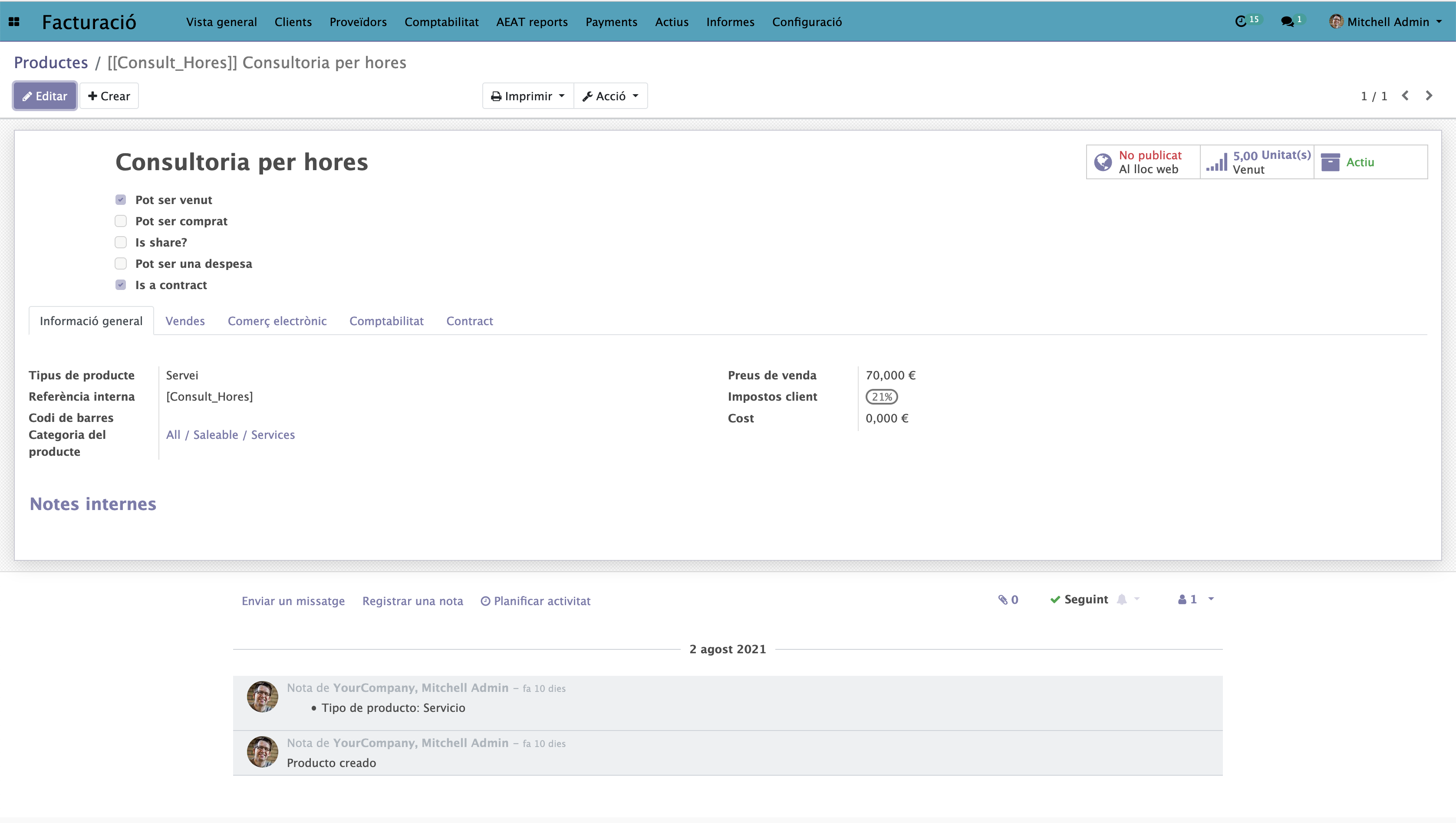This screenshot has height=823, width=1456.
Task: Open the Configuració menu
Action: point(807,21)
